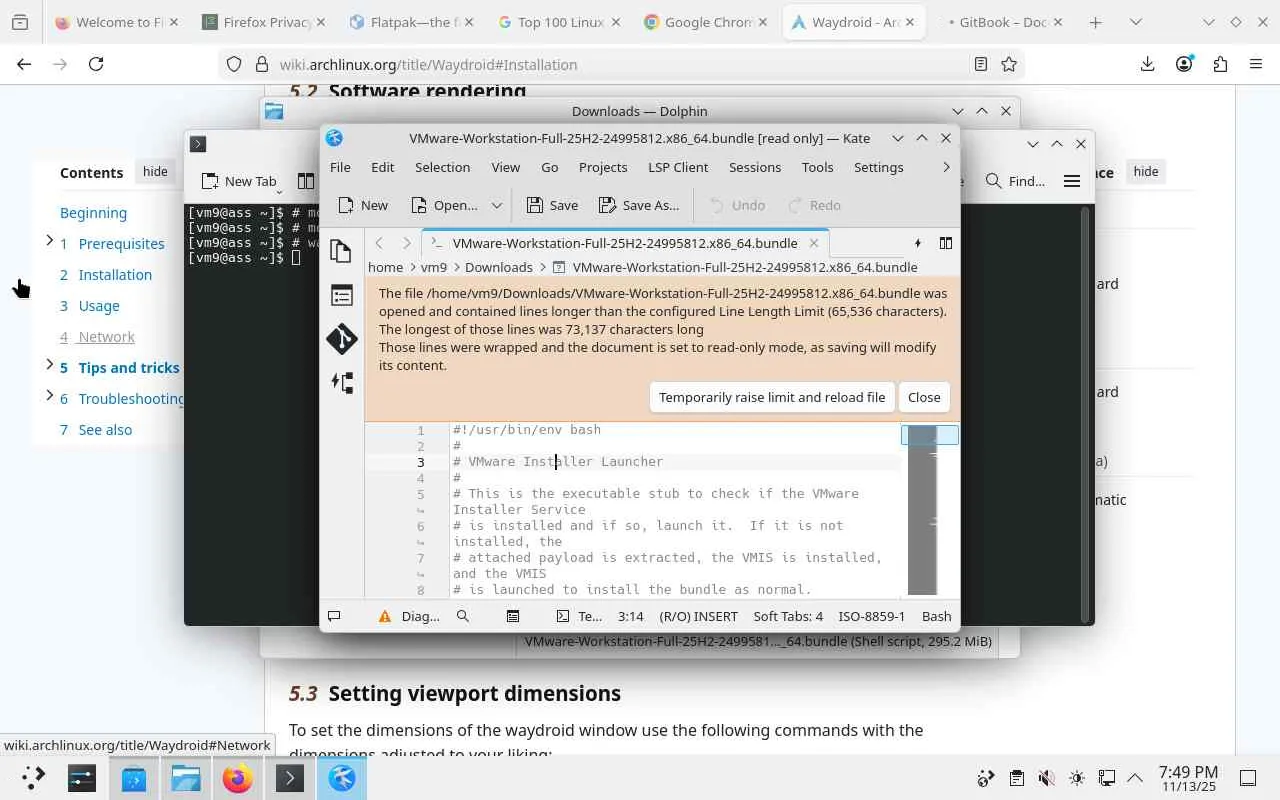Go to previous tab arrow in Kate
This screenshot has height=800, width=1280.
click(x=379, y=243)
